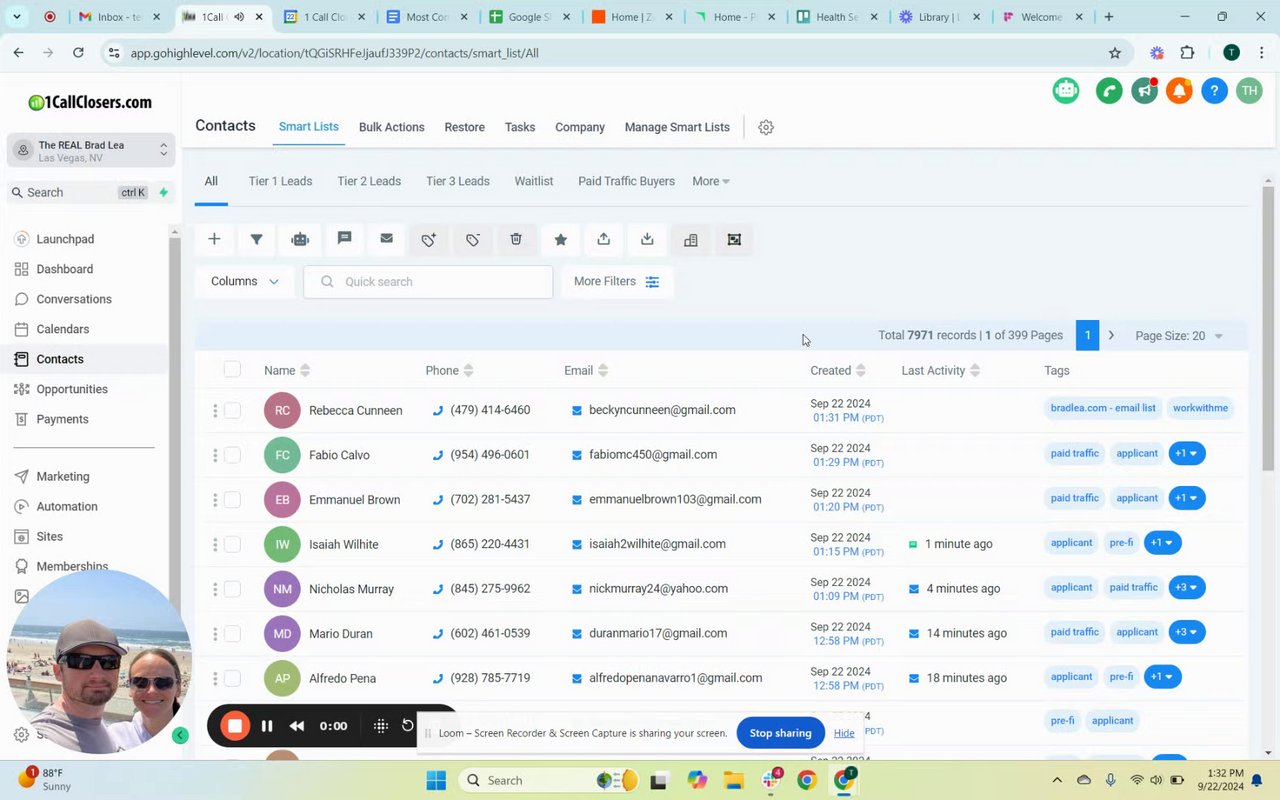Click the Hide link in the sharing bar
Screen dimensions: 1280x800
(844, 733)
